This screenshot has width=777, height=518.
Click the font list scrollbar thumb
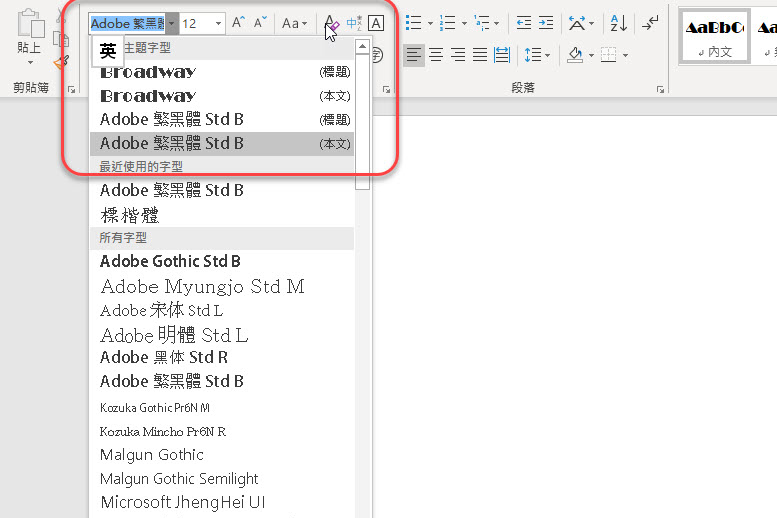point(362,122)
